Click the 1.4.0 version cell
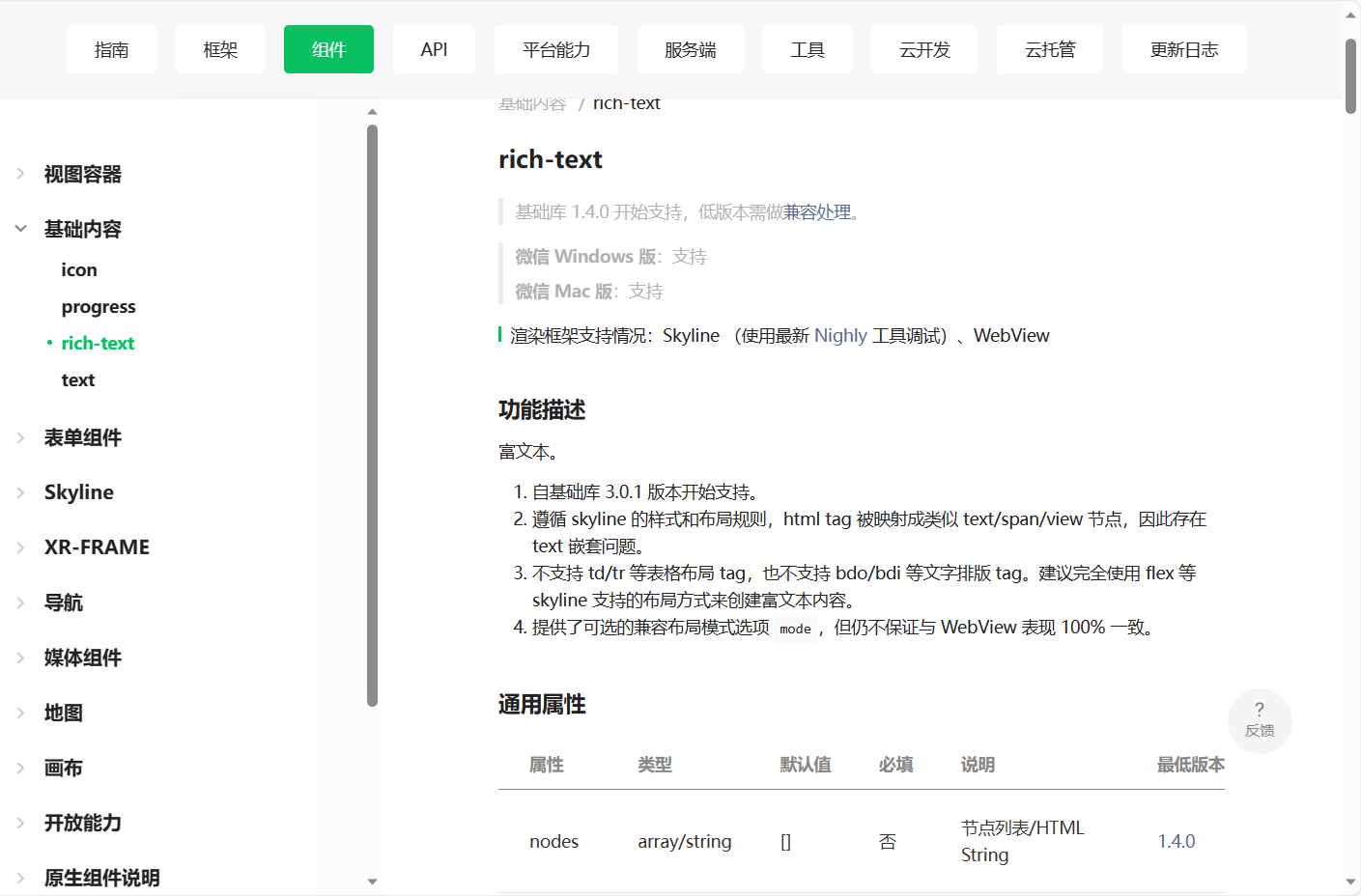This screenshot has width=1361, height=896. [1177, 842]
